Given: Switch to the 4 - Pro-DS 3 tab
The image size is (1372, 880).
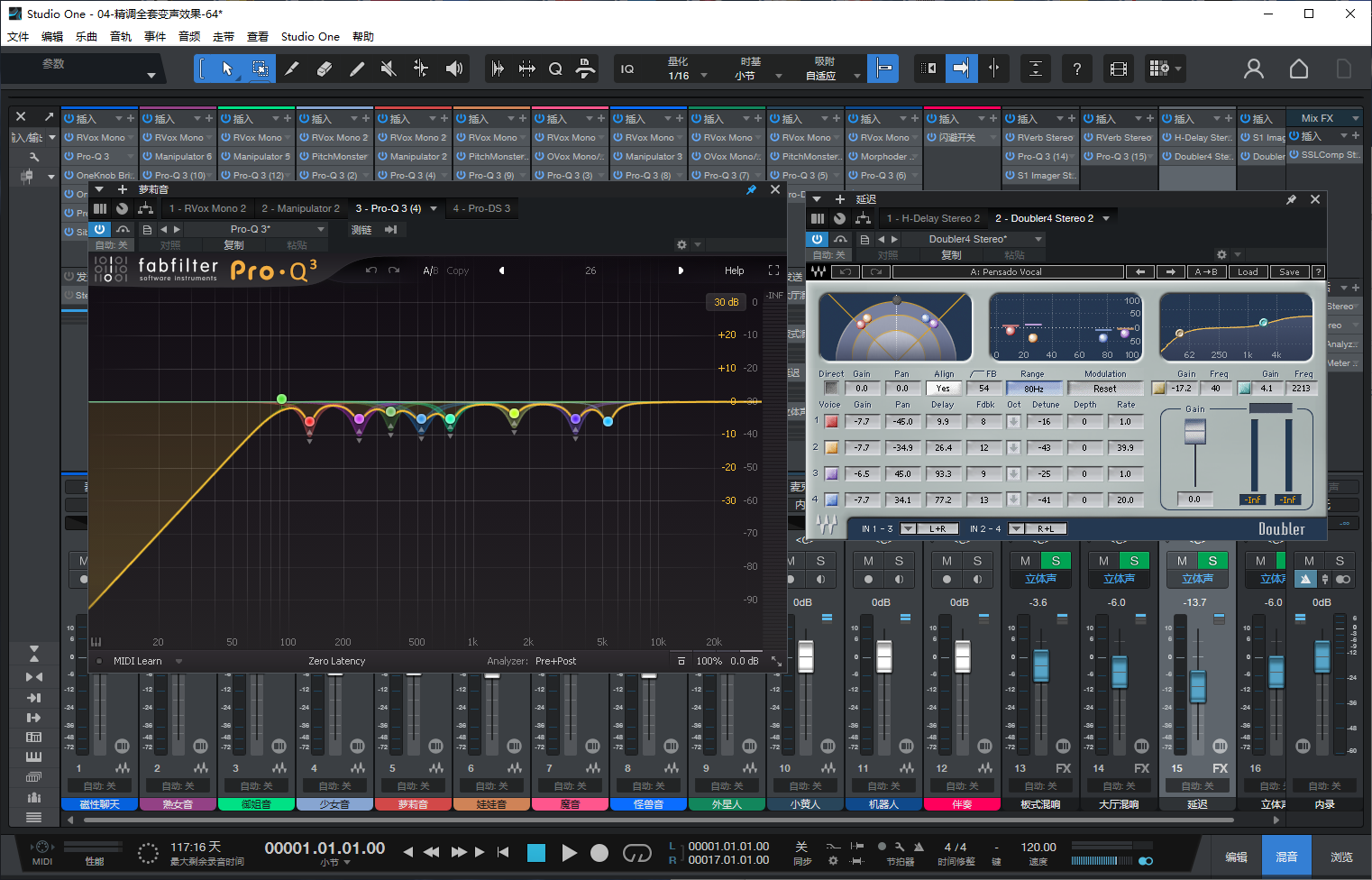Looking at the screenshot, I should click(481, 208).
